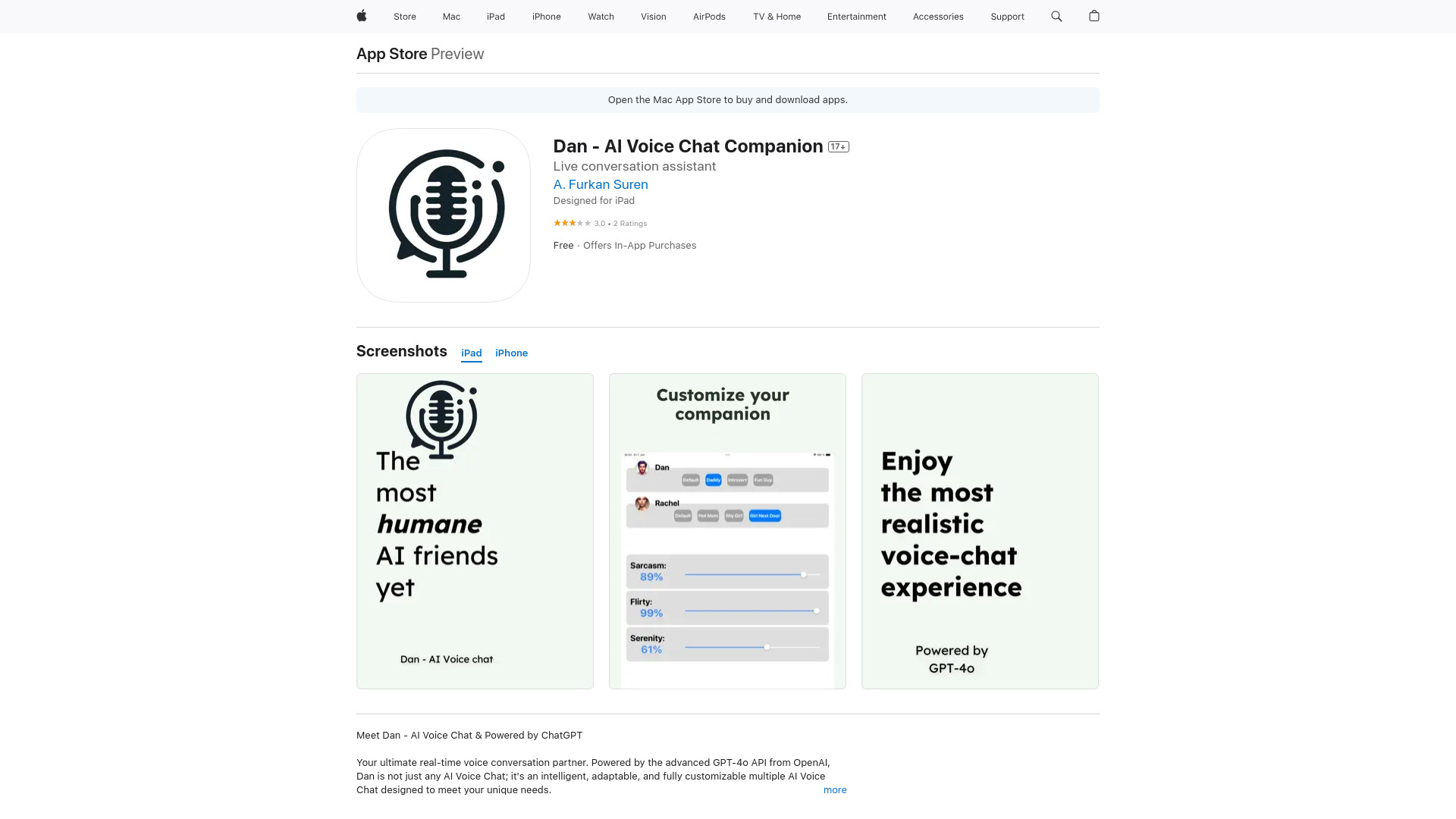Select the iPhone screenshots tab
Screen dimensions: 1456x819
(x=511, y=353)
